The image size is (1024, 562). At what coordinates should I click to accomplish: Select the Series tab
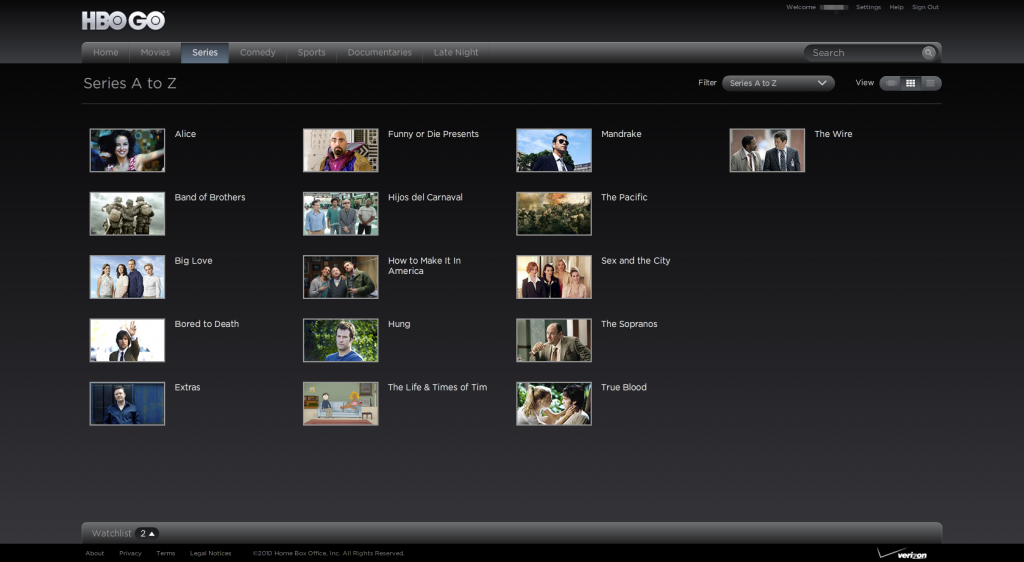coord(205,53)
